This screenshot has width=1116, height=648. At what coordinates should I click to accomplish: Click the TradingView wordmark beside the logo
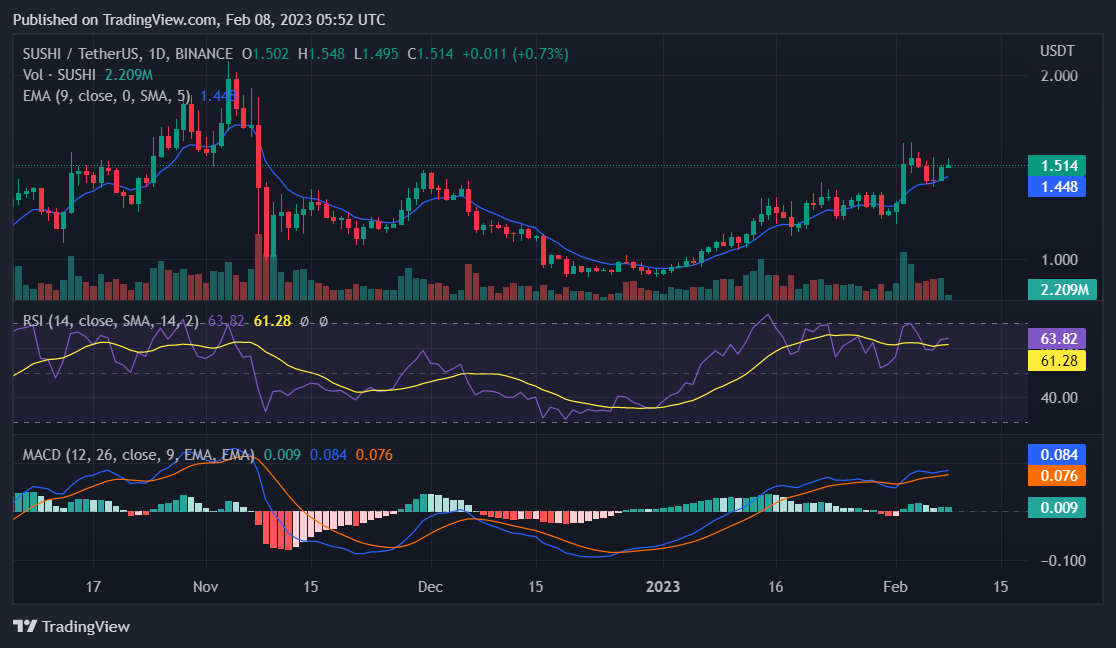85,627
